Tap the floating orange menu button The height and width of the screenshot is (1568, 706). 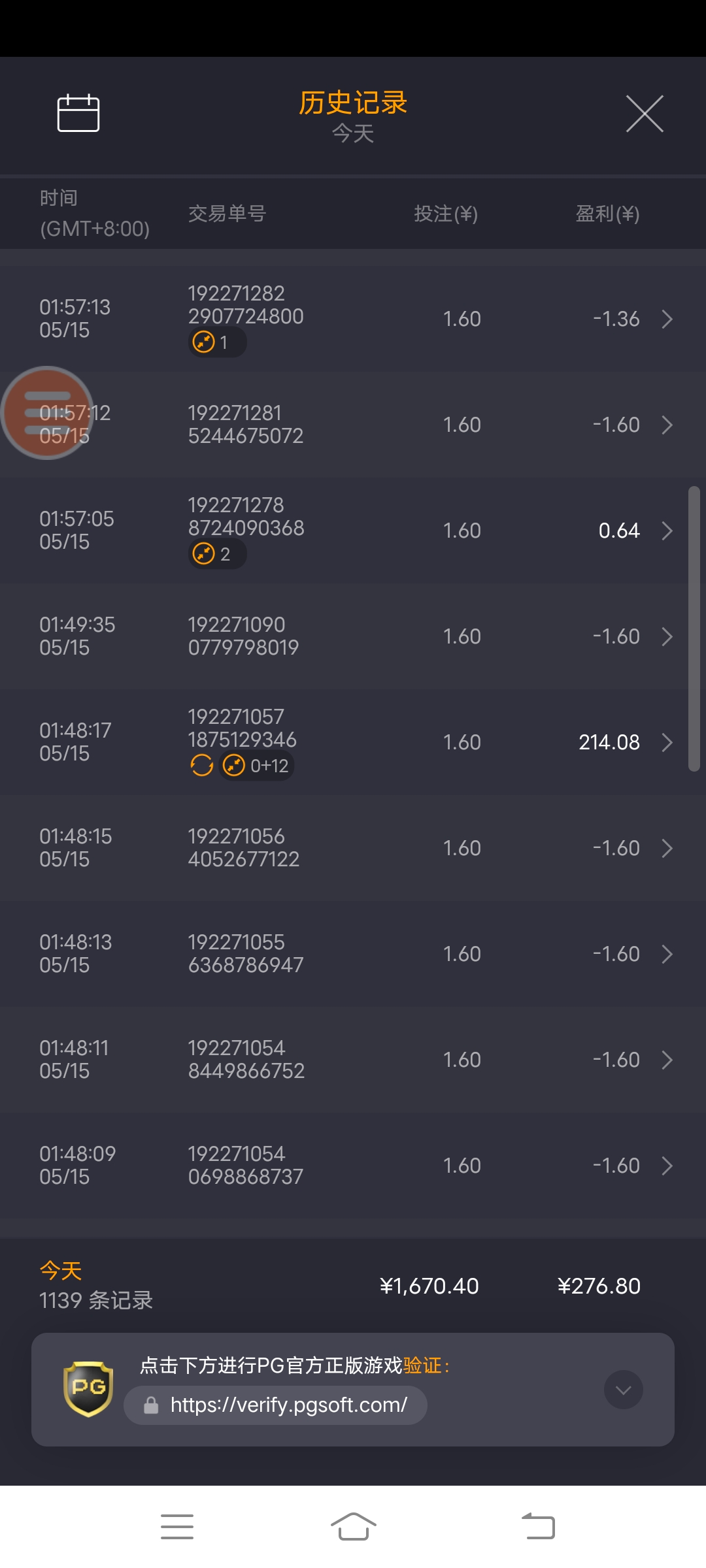pos(47,413)
